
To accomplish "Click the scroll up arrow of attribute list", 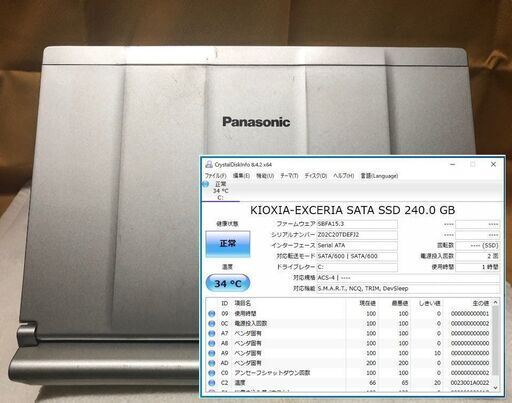I will 496,302.
